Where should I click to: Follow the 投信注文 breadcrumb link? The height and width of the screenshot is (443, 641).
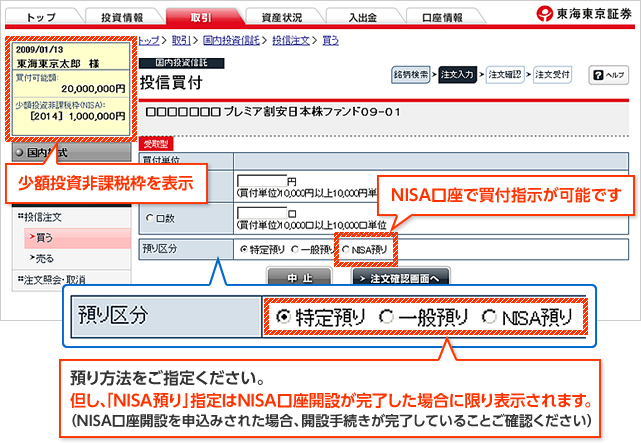(291, 40)
